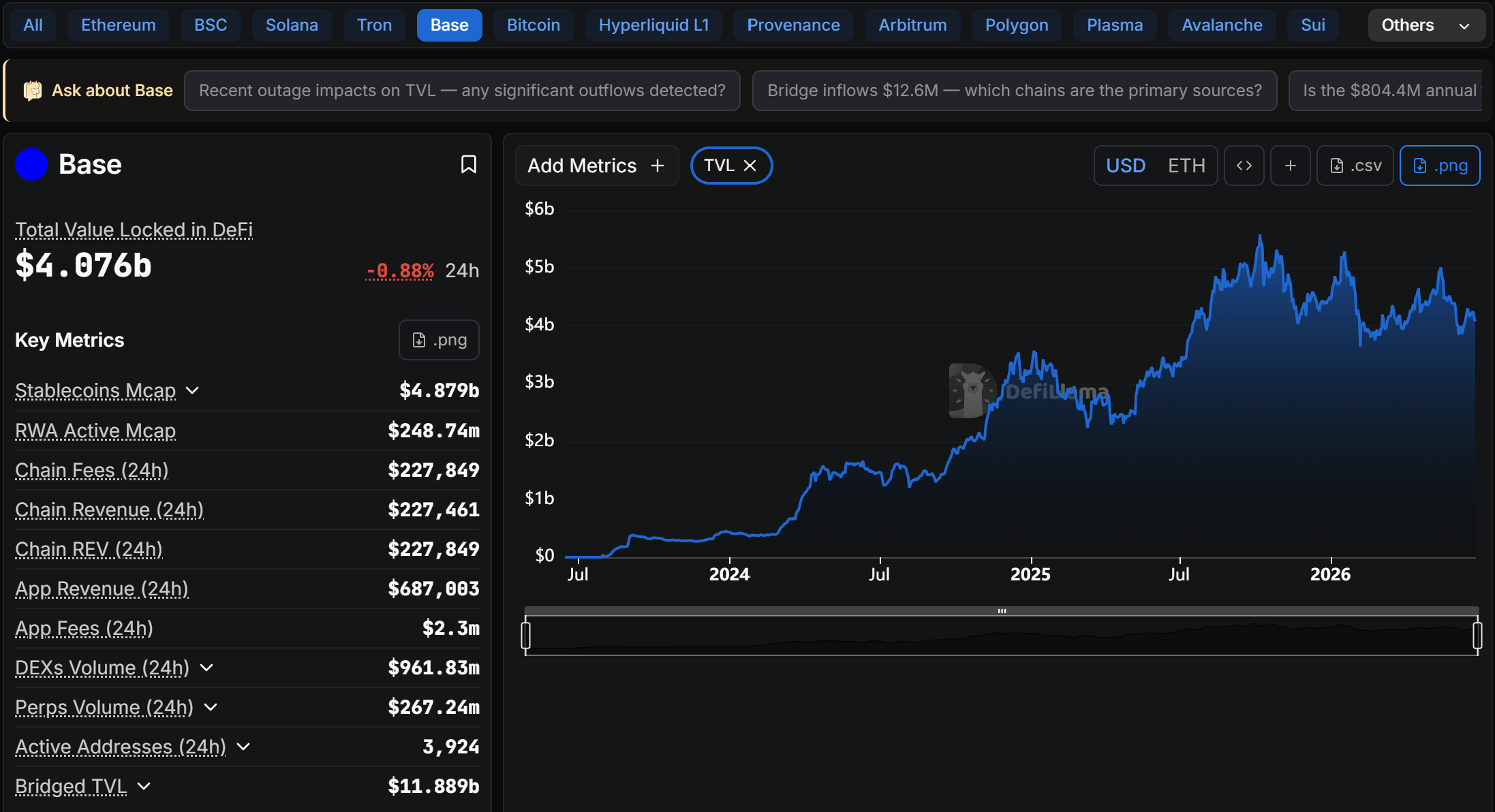1495x812 pixels.
Task: Expand DEXs Volume (24h) details
Action: click(x=206, y=668)
